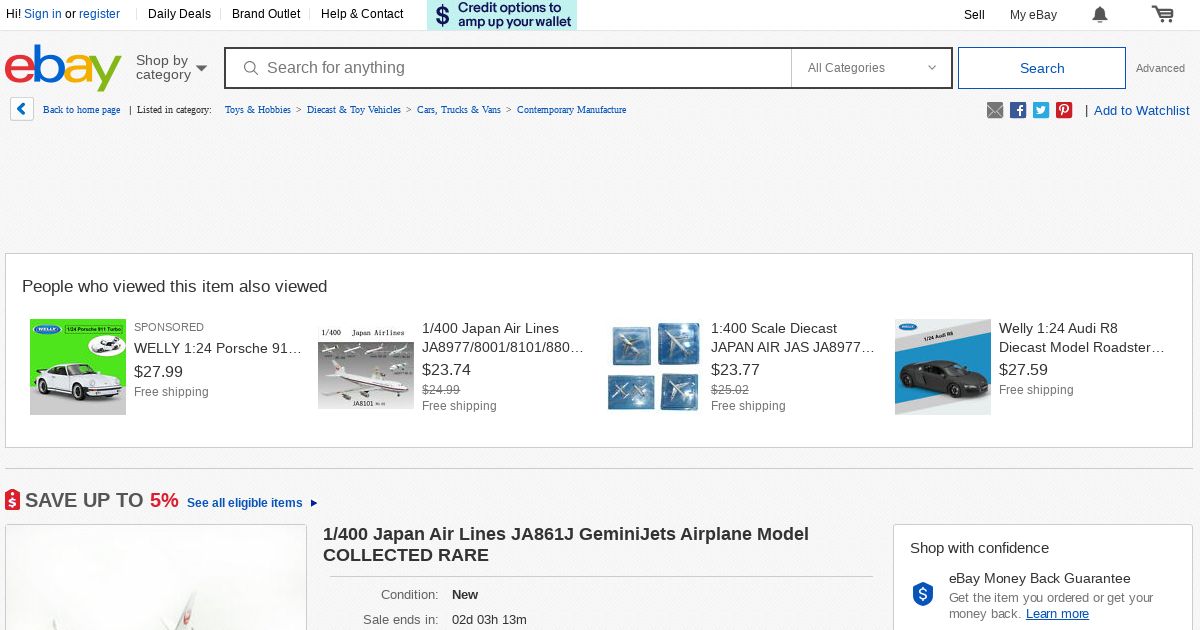Viewport: 1200px width, 630px height.
Task: Open Brand Outlet
Action: pyautogui.click(x=266, y=14)
